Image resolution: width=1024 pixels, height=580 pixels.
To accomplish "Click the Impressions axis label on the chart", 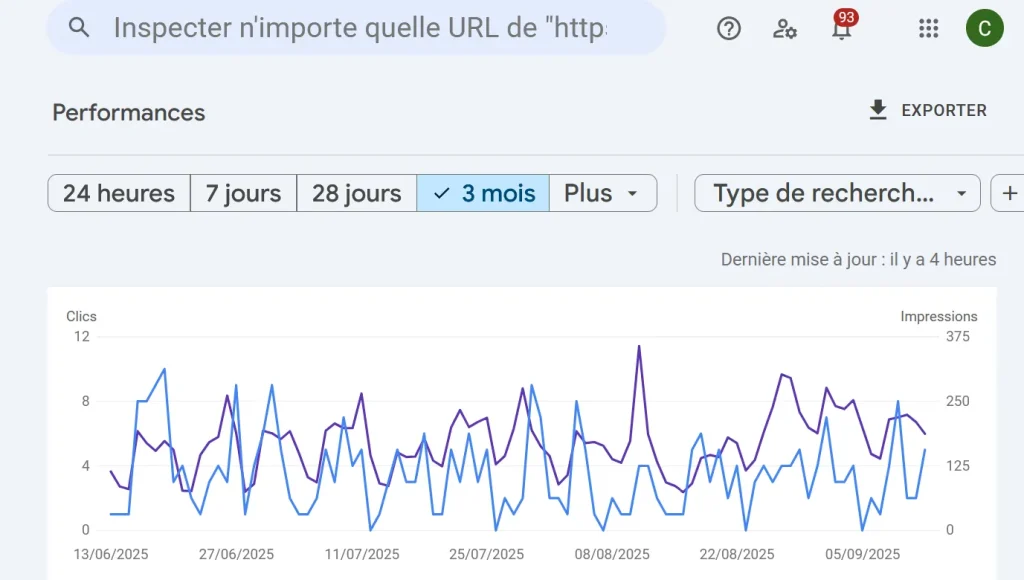I will [938, 316].
